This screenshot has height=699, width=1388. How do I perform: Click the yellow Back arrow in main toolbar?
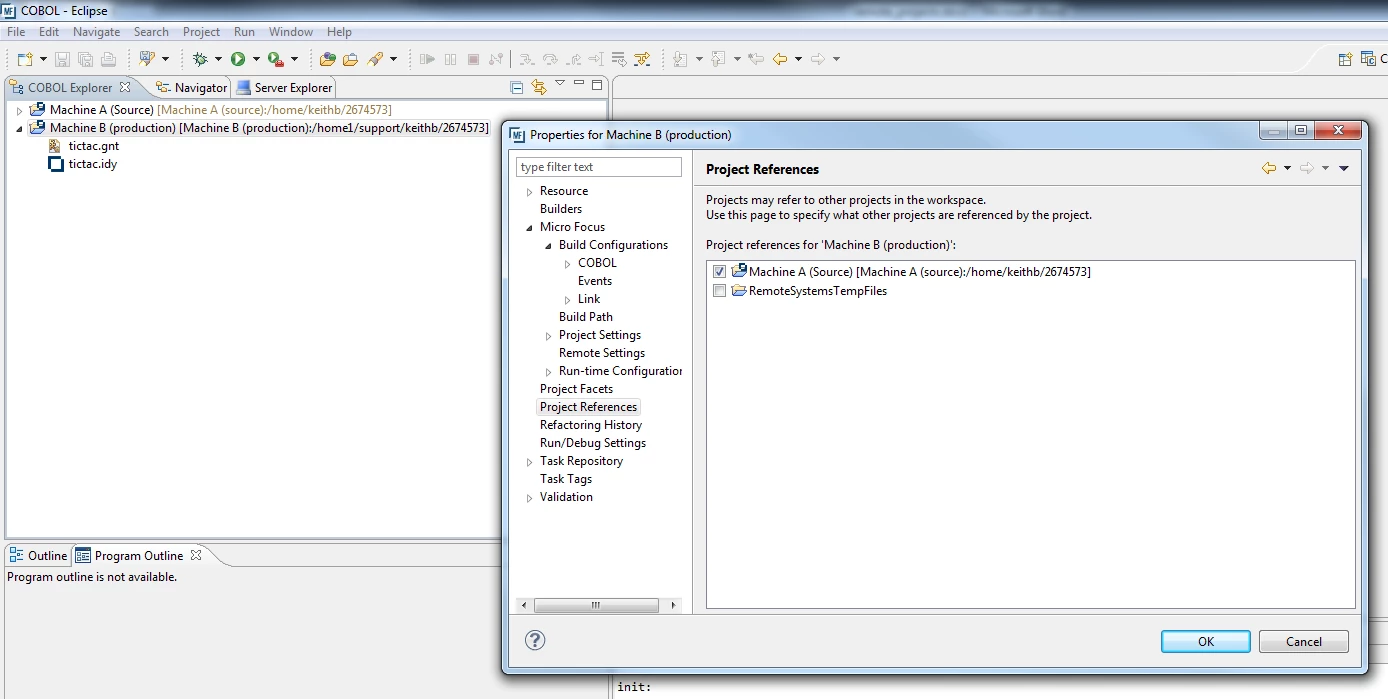[780, 59]
